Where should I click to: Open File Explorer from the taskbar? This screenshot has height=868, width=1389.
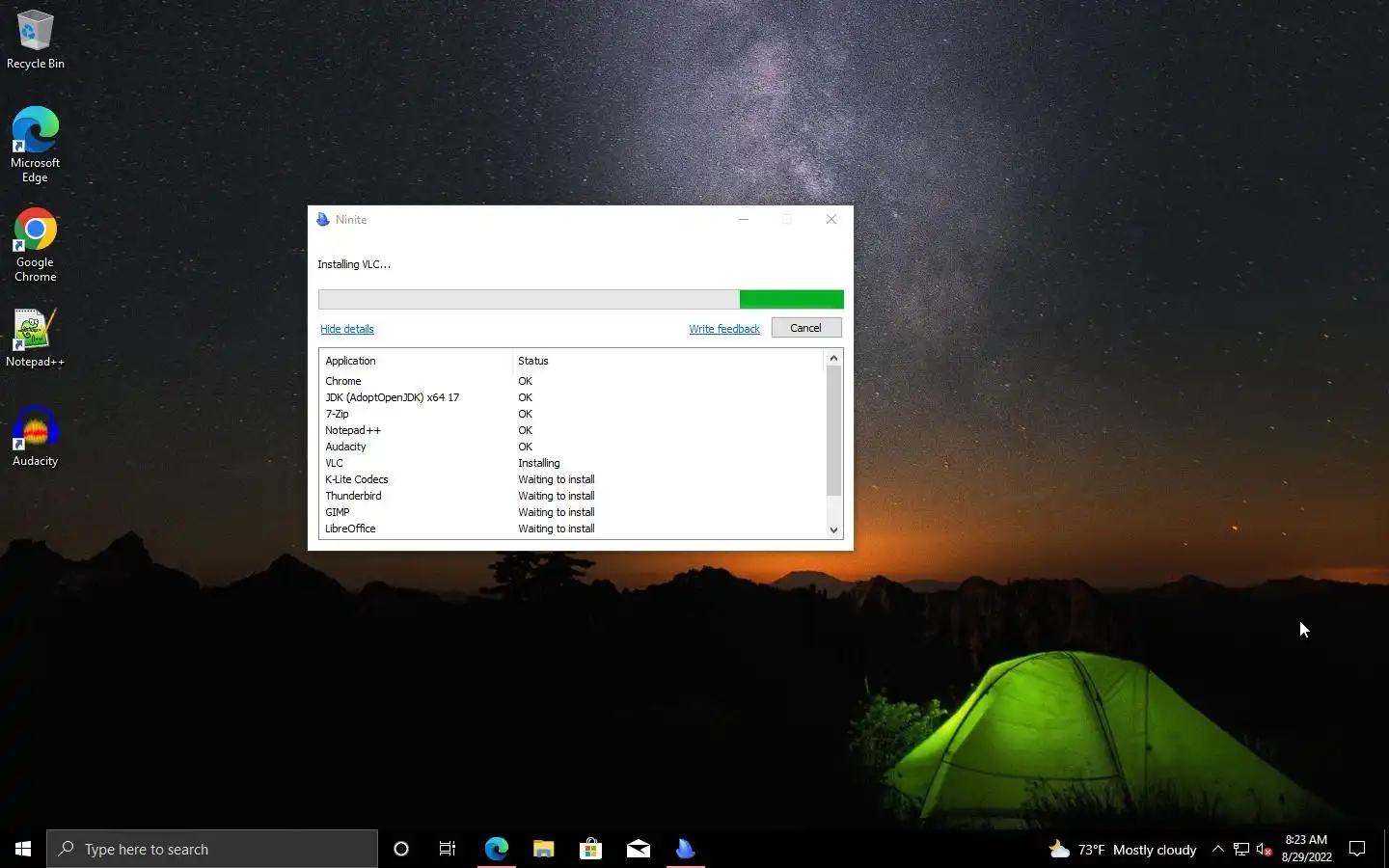pos(543,849)
